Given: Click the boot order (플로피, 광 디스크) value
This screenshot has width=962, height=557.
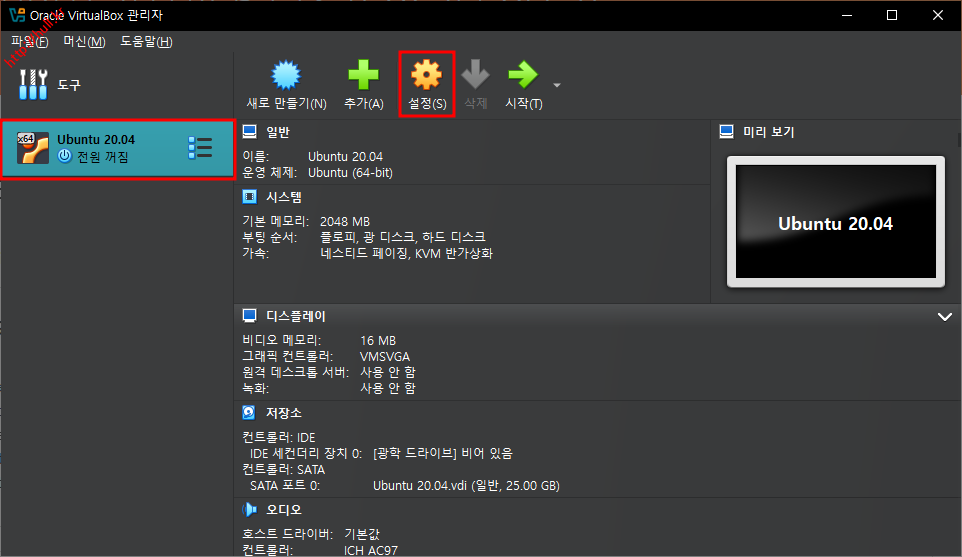Looking at the screenshot, I should (402, 237).
